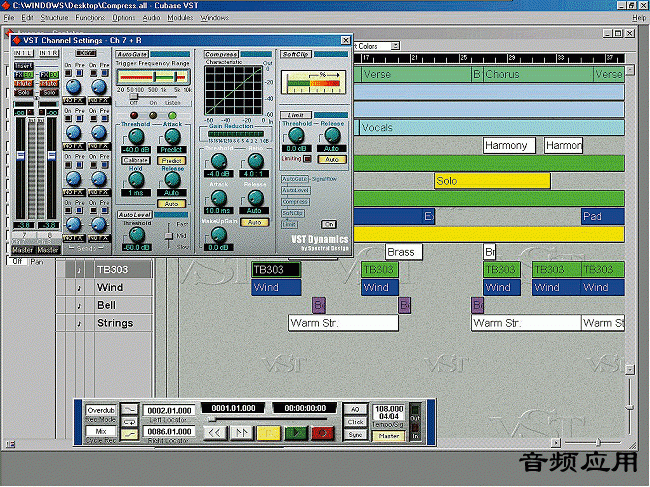This screenshot has height=487, width=650.
Task: Click the AutoLevel Fast/Mid/Slow slider
Action: [168, 235]
